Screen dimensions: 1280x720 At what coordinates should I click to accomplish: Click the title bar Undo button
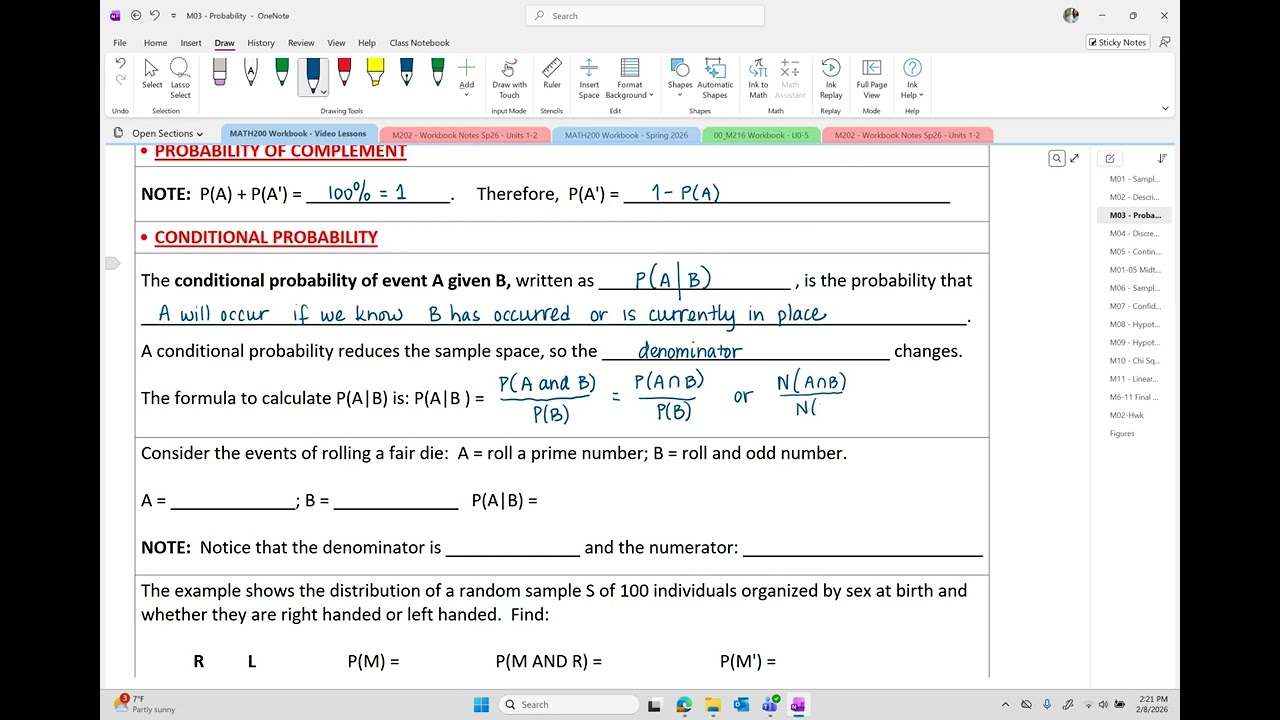pyautogui.click(x=155, y=15)
